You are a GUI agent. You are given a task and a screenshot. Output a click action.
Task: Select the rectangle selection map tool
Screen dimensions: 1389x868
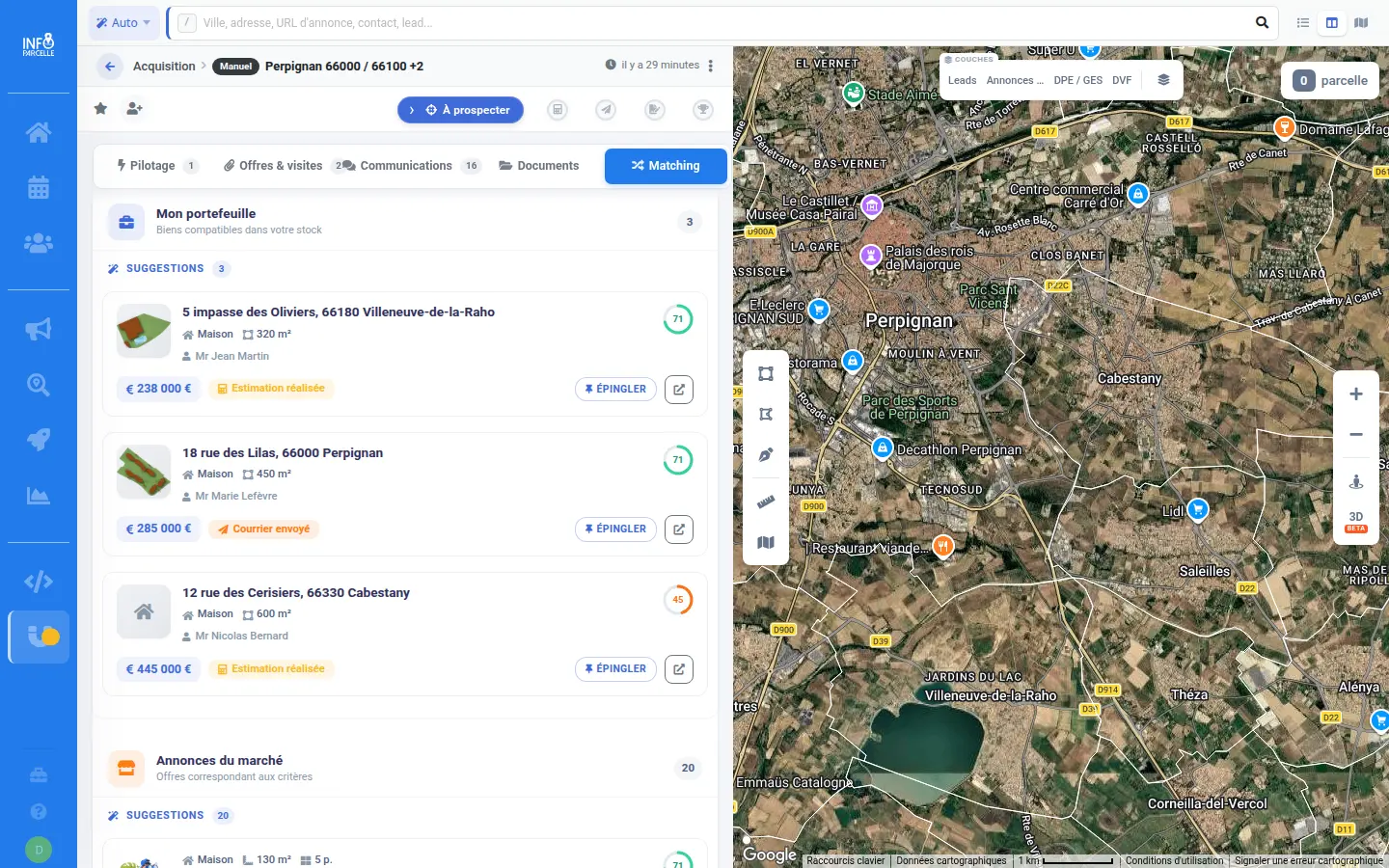point(766,374)
